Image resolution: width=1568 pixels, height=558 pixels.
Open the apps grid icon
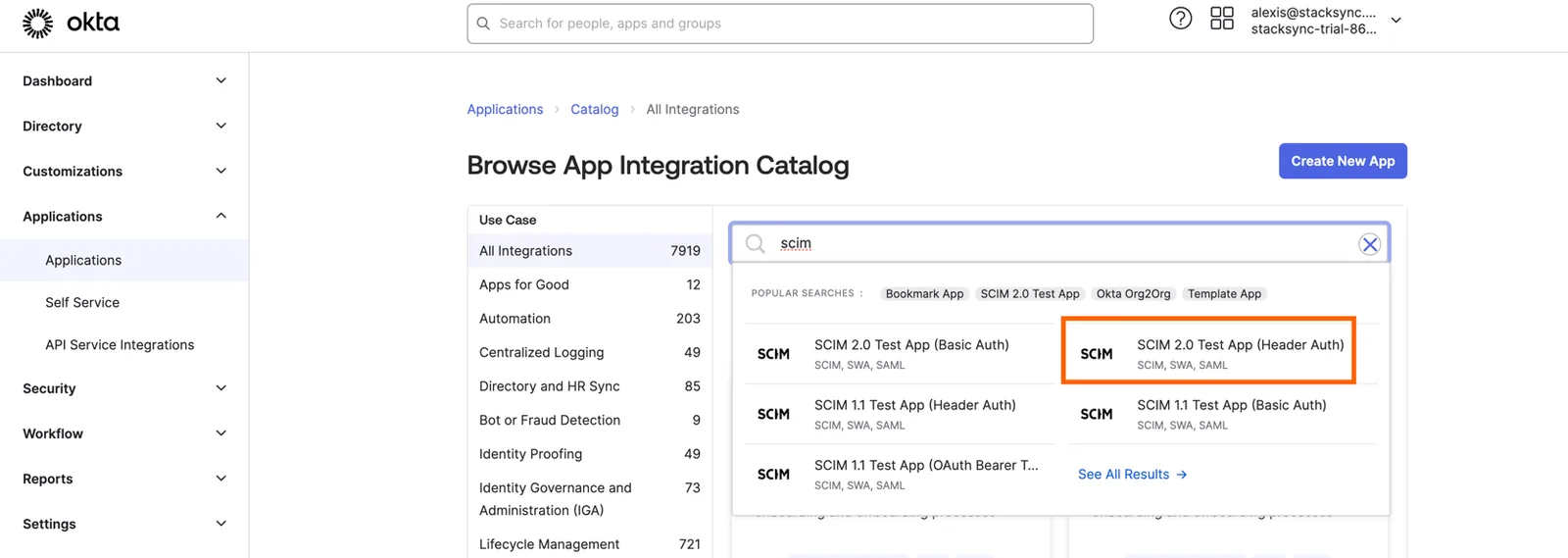coord(1222,18)
